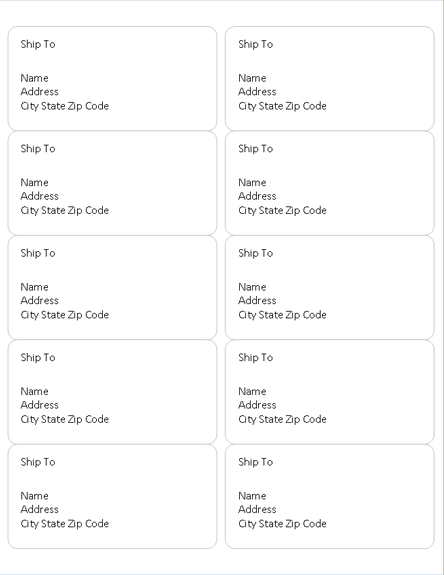Click "Address" in bottom-left label
Viewport: 444px width, 575px height.
coord(39,510)
